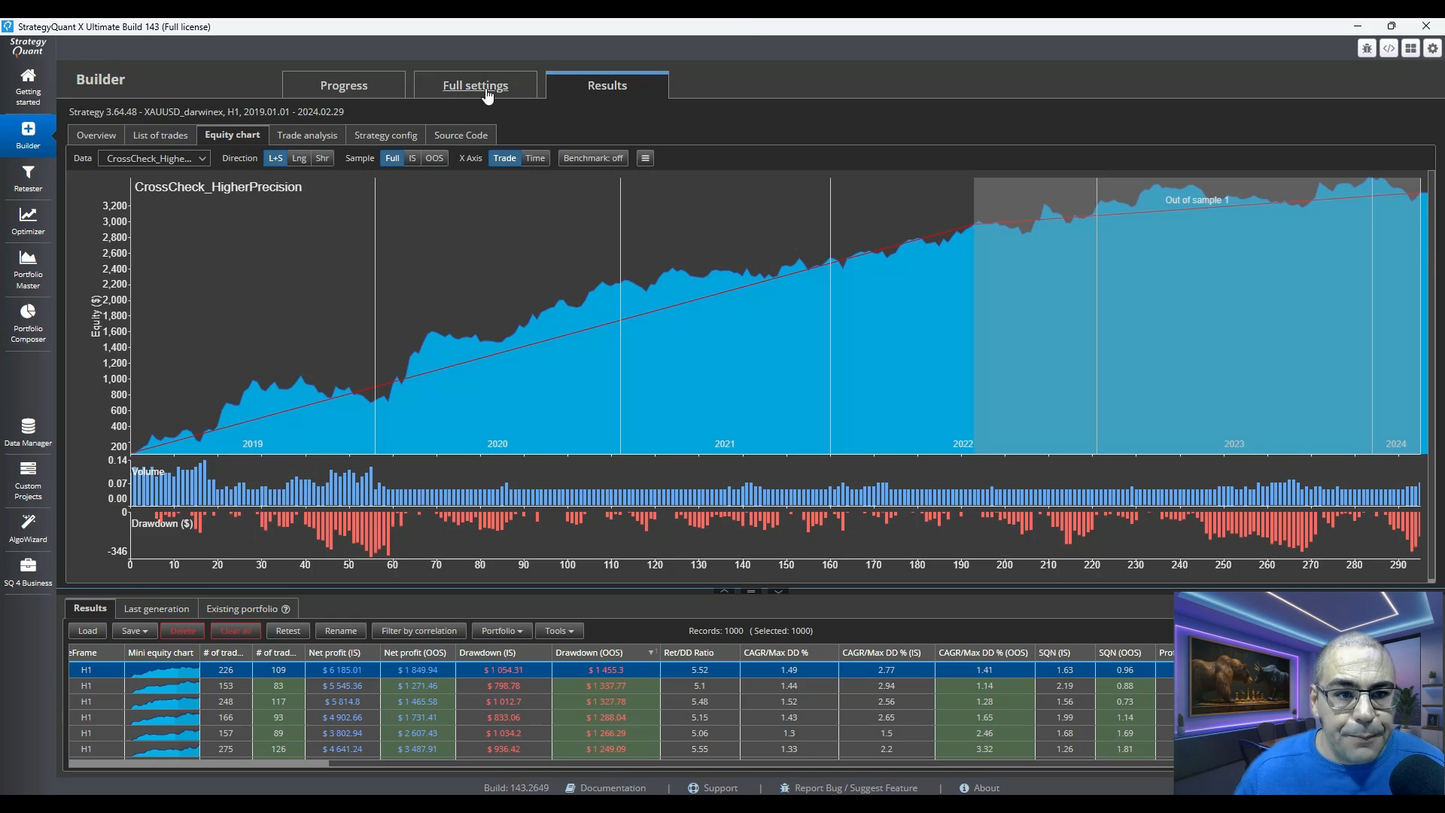Sort by the SQN (OOS) column header
The height and width of the screenshot is (813, 1445).
[1124, 653]
